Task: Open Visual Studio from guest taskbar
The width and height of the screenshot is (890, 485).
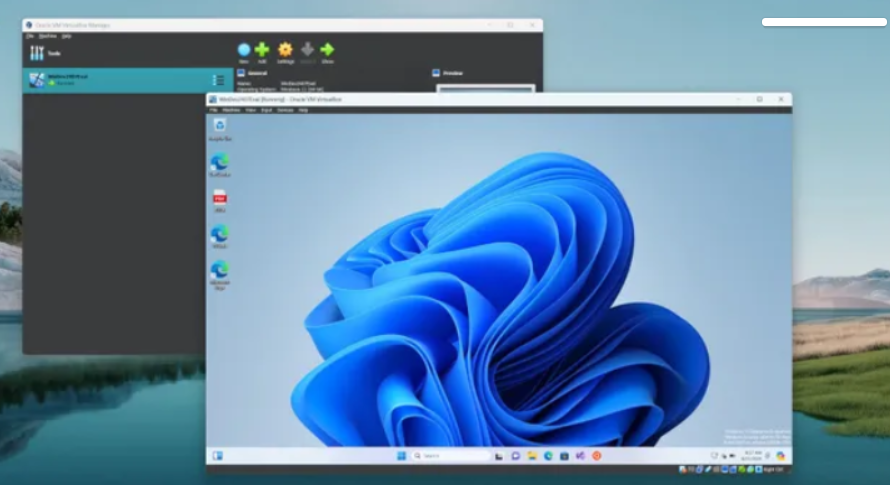Action: click(580, 455)
